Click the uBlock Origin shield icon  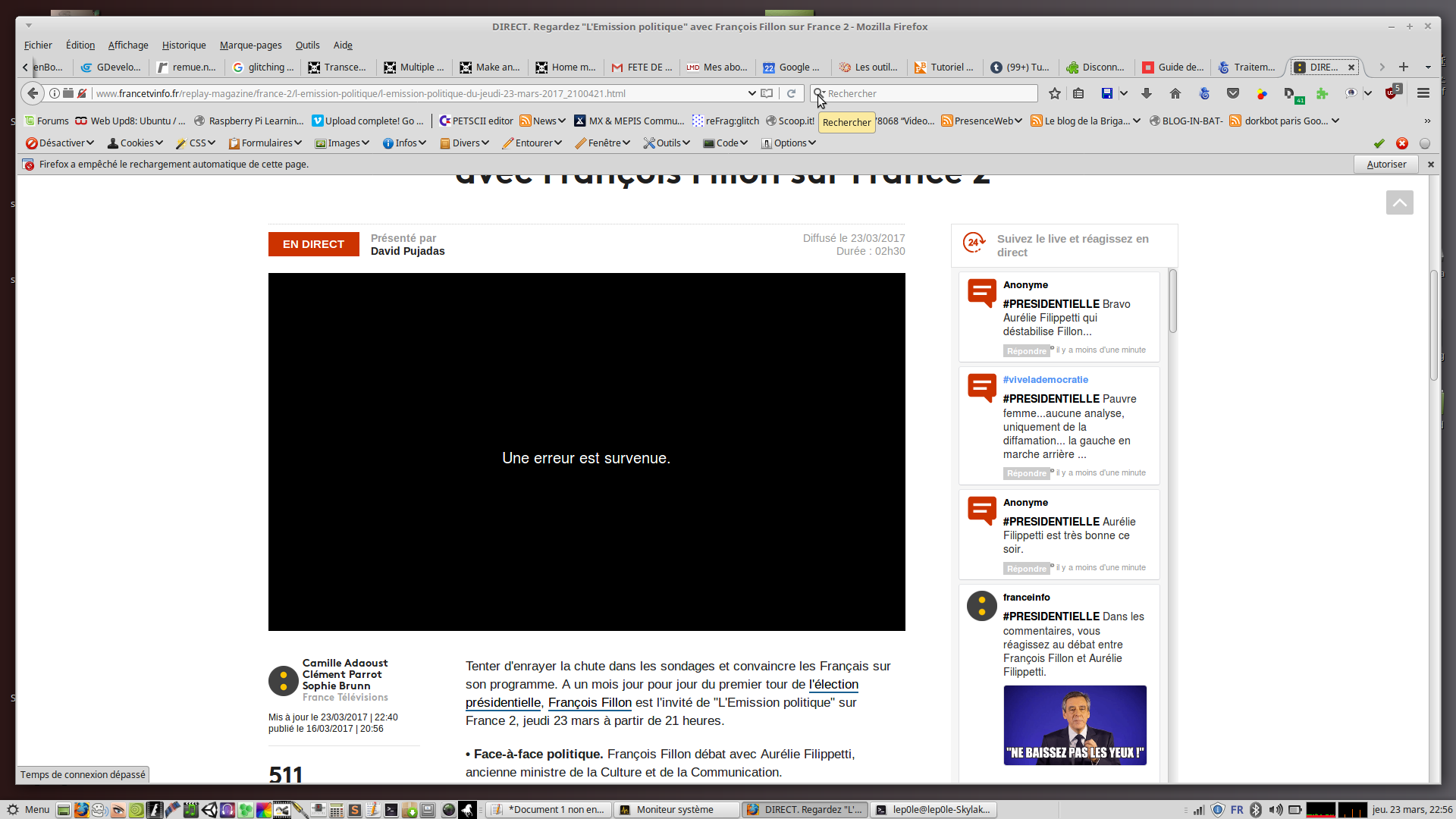[x=1391, y=93]
